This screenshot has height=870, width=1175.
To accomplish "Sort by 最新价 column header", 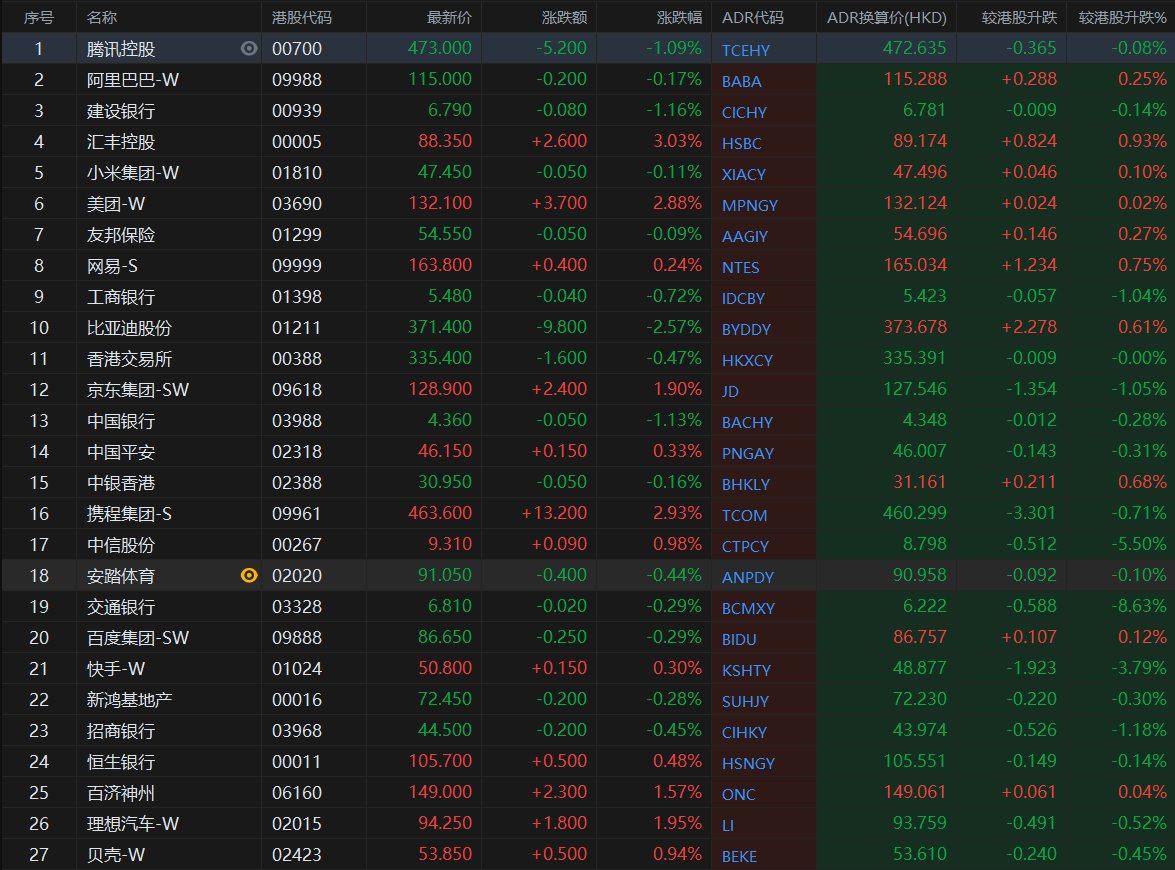I will [x=449, y=17].
